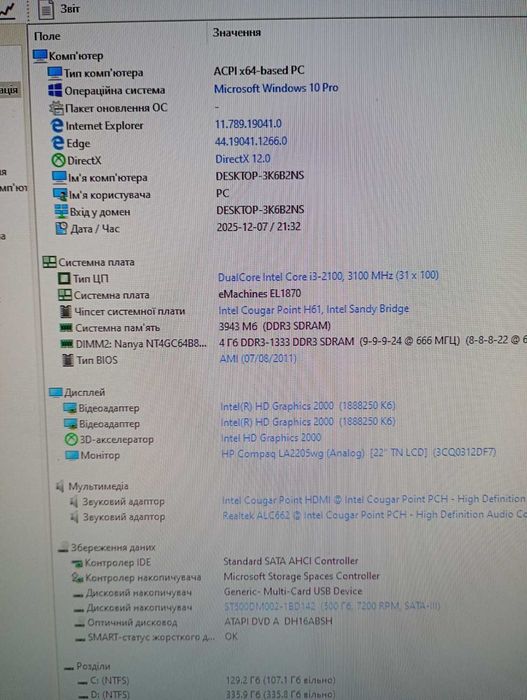Select the Realtek row's Звуковий адаптер label
The height and width of the screenshot is (700, 527).
pyautogui.click(x=124, y=517)
